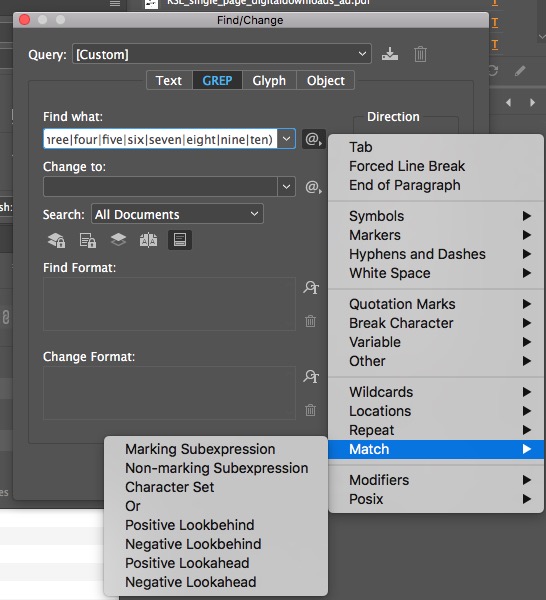Click the PDF file icon in background

151,4
